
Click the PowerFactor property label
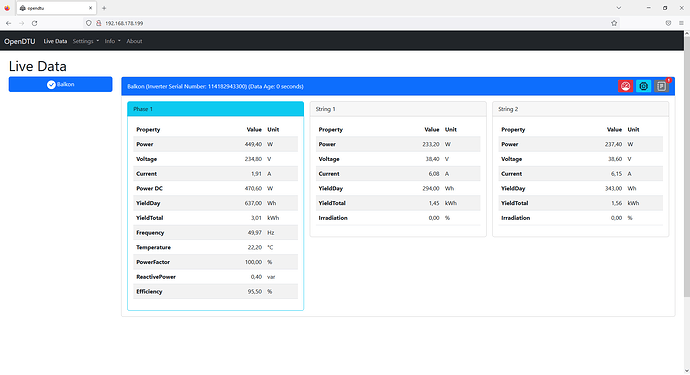(x=153, y=262)
